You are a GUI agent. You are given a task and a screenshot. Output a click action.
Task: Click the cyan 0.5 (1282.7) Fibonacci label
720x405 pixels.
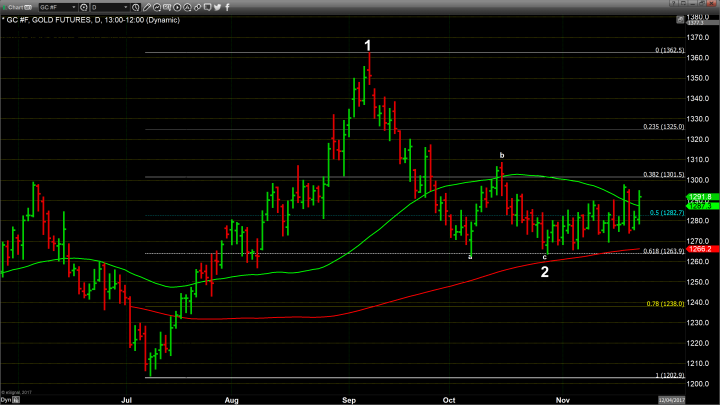pos(667,213)
